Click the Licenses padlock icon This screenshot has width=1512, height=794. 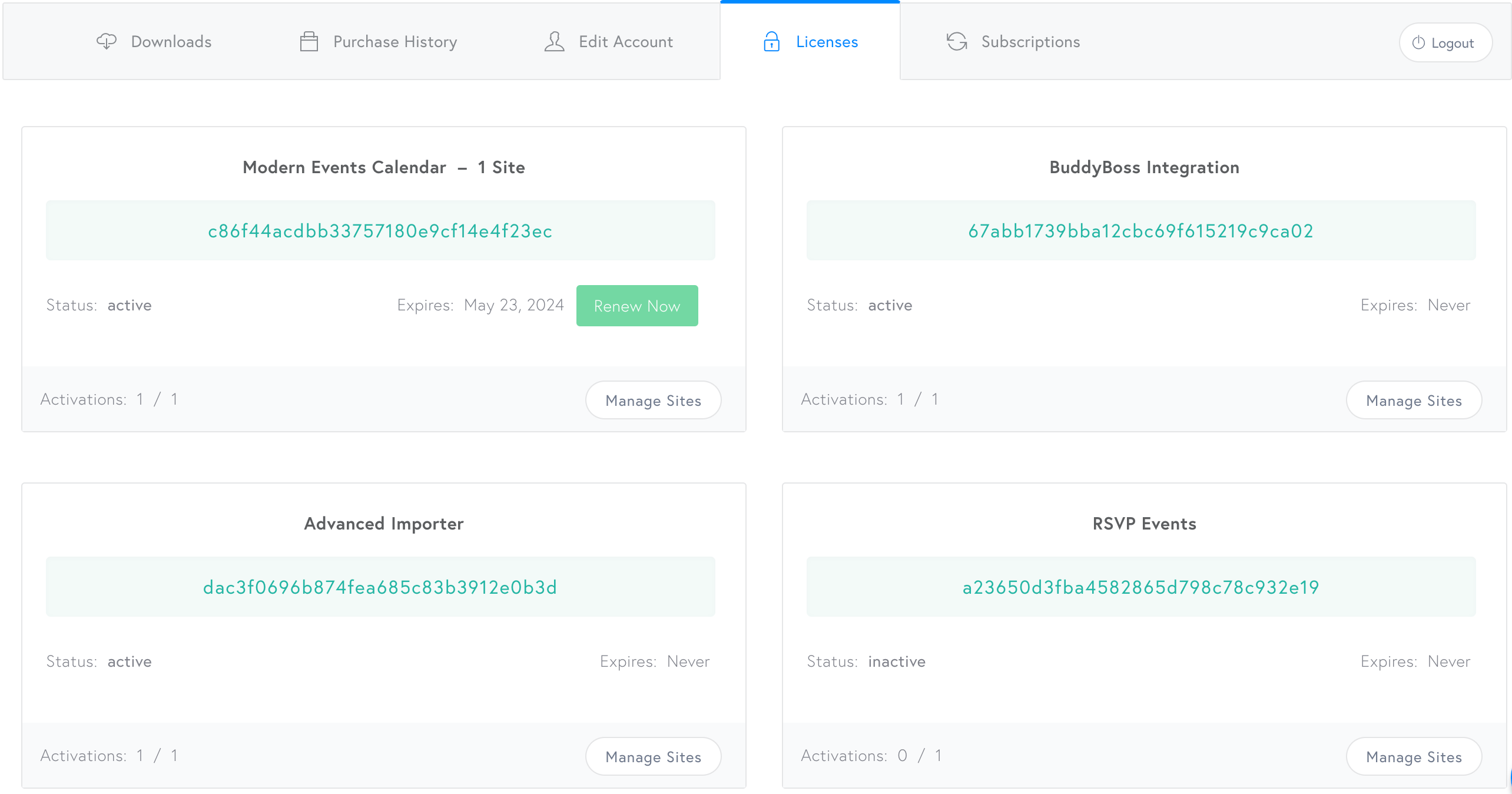click(771, 41)
